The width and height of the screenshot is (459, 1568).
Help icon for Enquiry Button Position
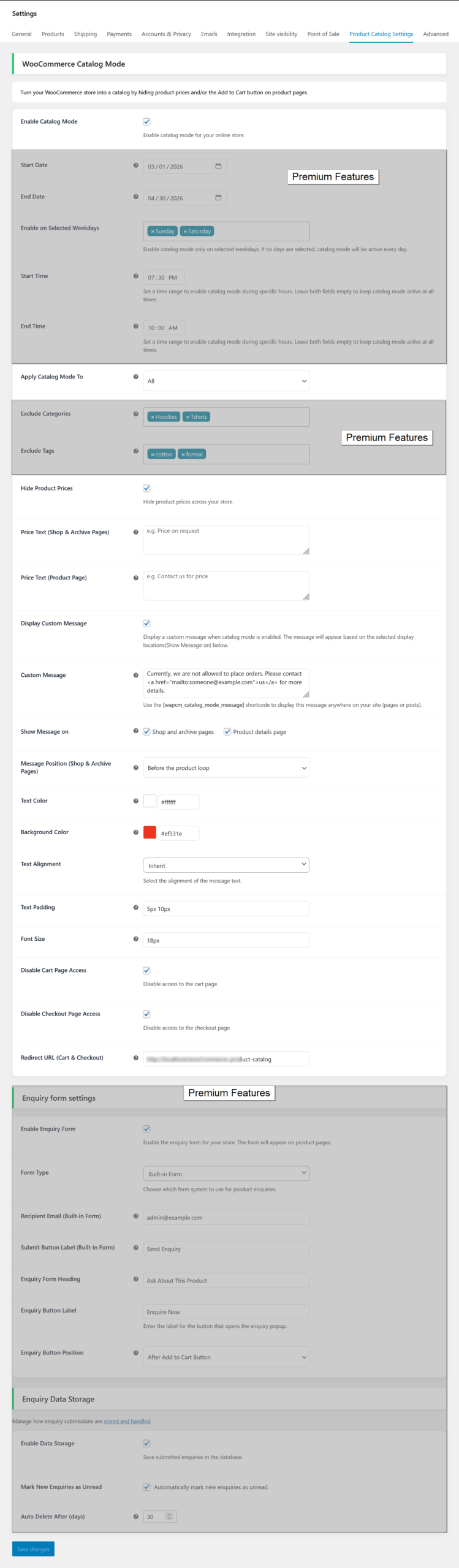[136, 1353]
